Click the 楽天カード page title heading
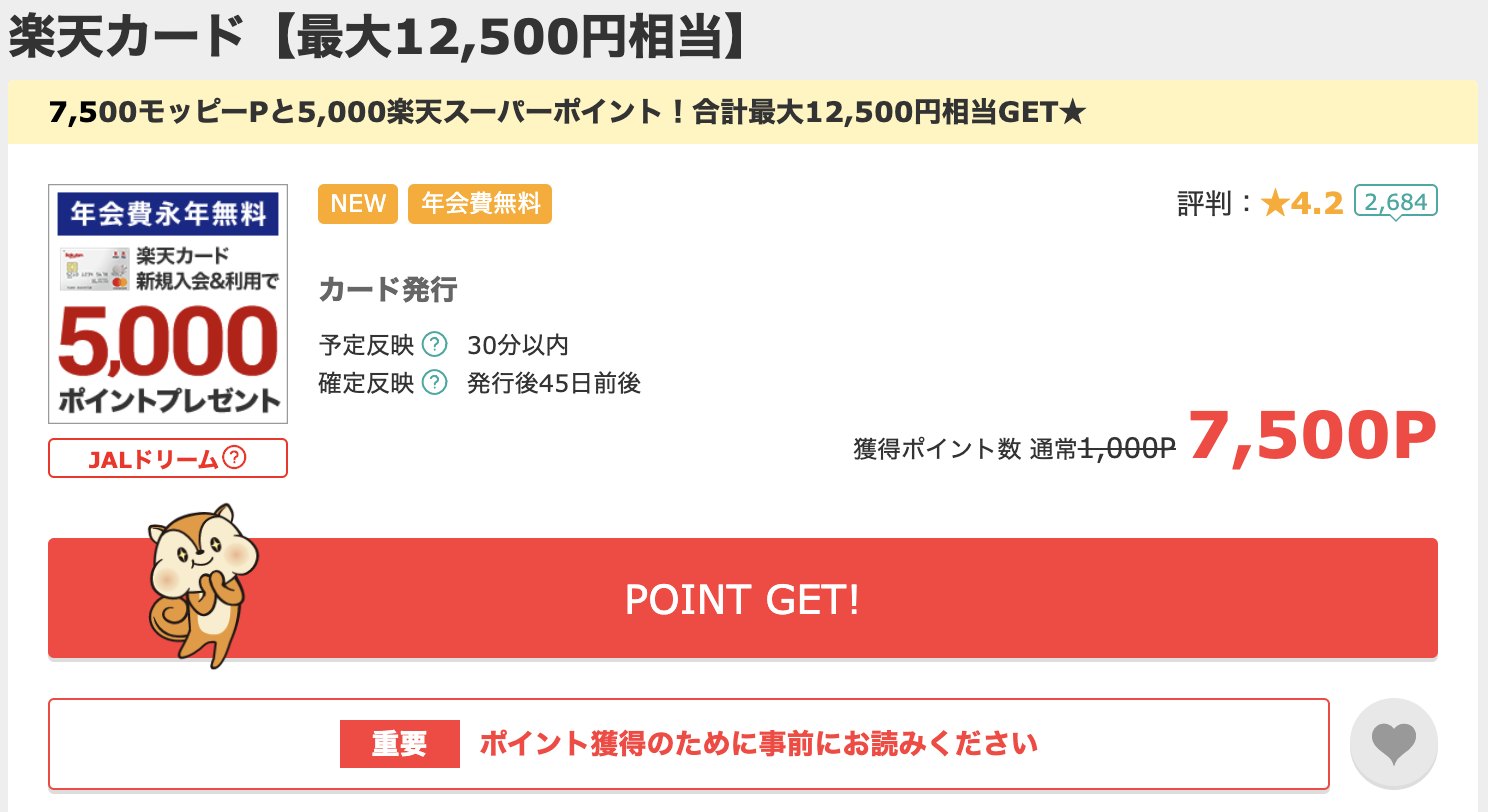Image resolution: width=1488 pixels, height=812 pixels. [x=378, y=37]
